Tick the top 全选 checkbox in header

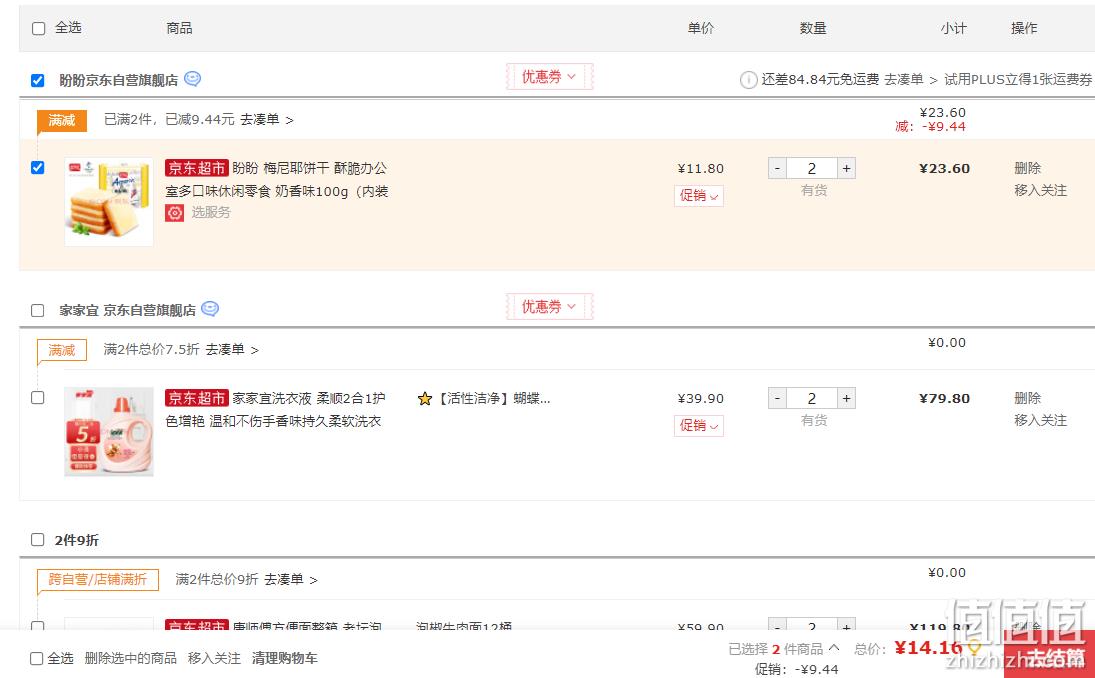point(38,28)
